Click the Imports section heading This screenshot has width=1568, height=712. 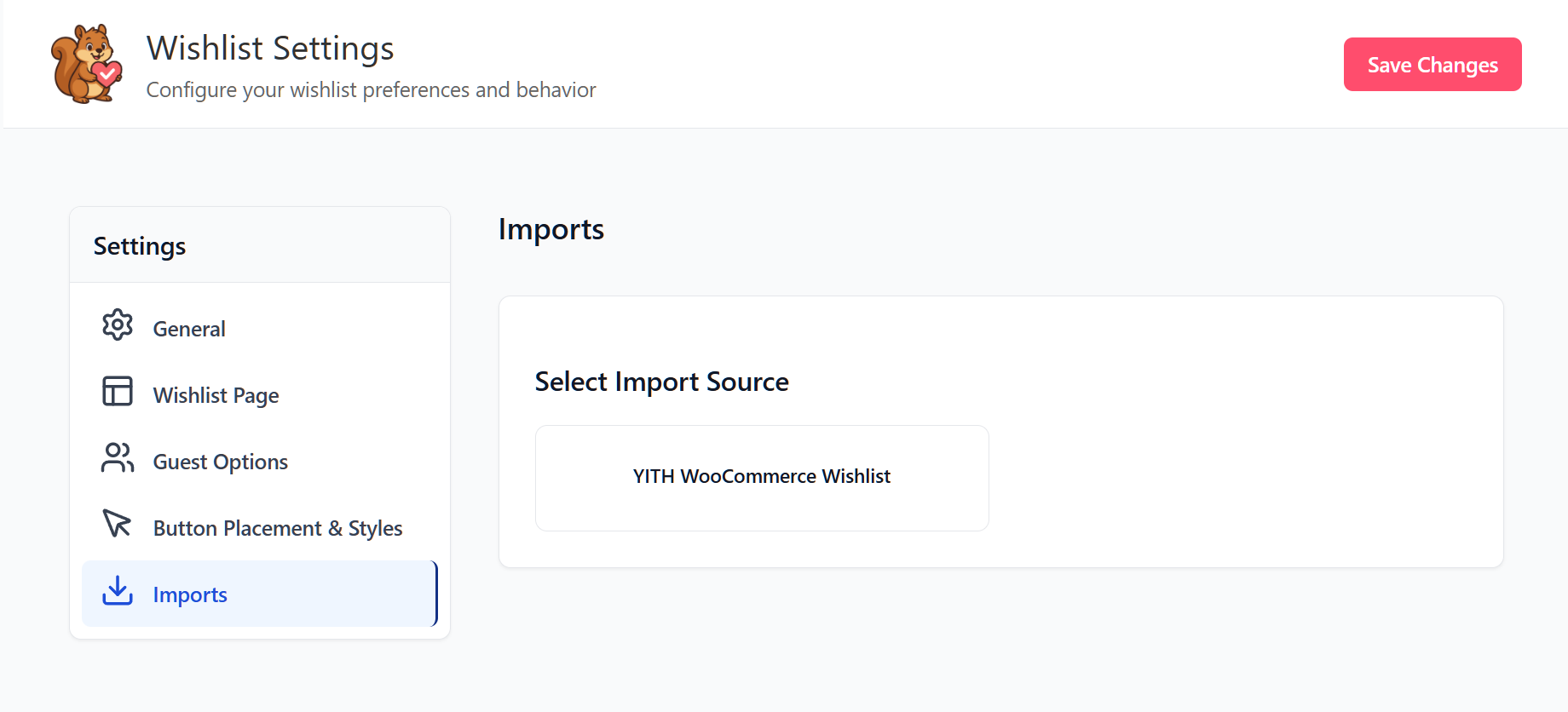(x=551, y=229)
